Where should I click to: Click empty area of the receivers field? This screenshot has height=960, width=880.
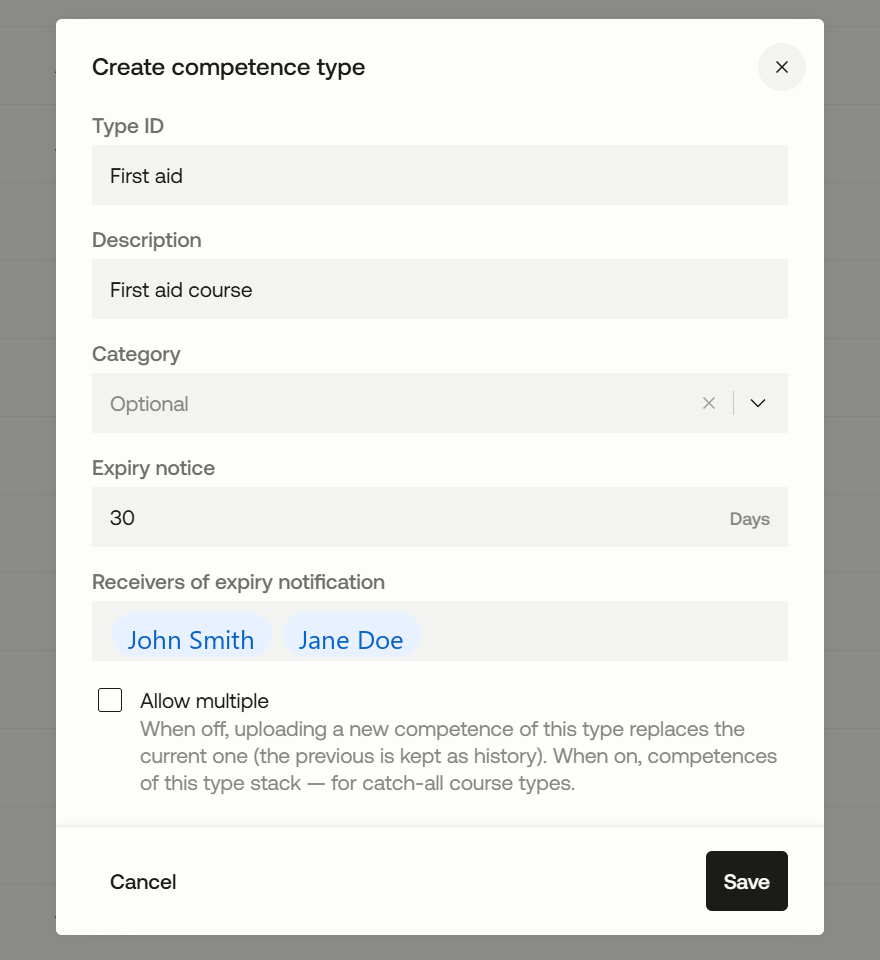603,631
